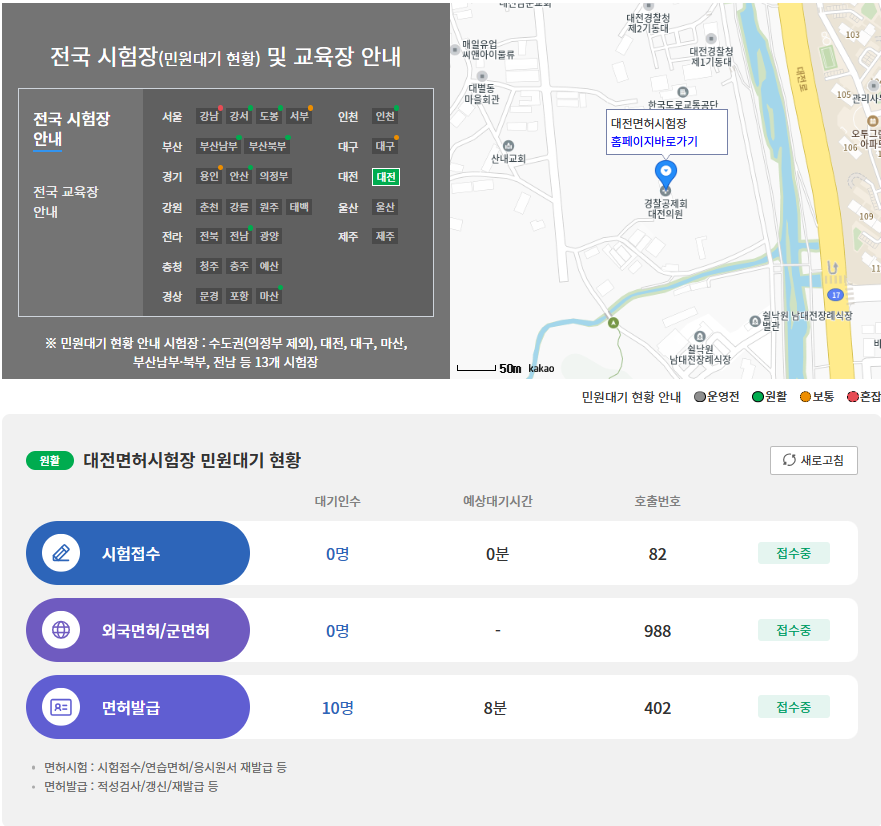Select the 전남 test center

click(x=239, y=236)
